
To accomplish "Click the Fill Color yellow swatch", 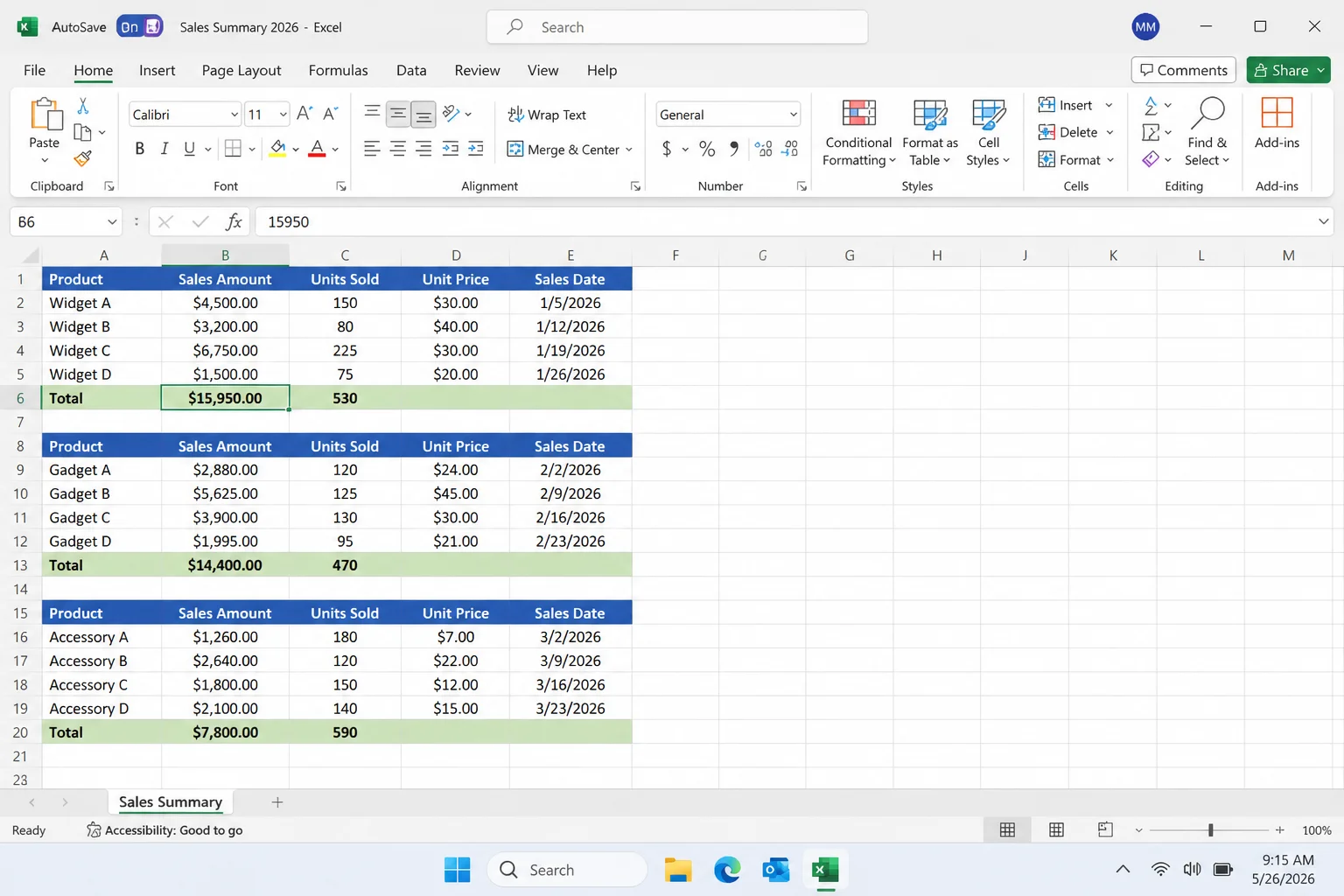I will (277, 149).
